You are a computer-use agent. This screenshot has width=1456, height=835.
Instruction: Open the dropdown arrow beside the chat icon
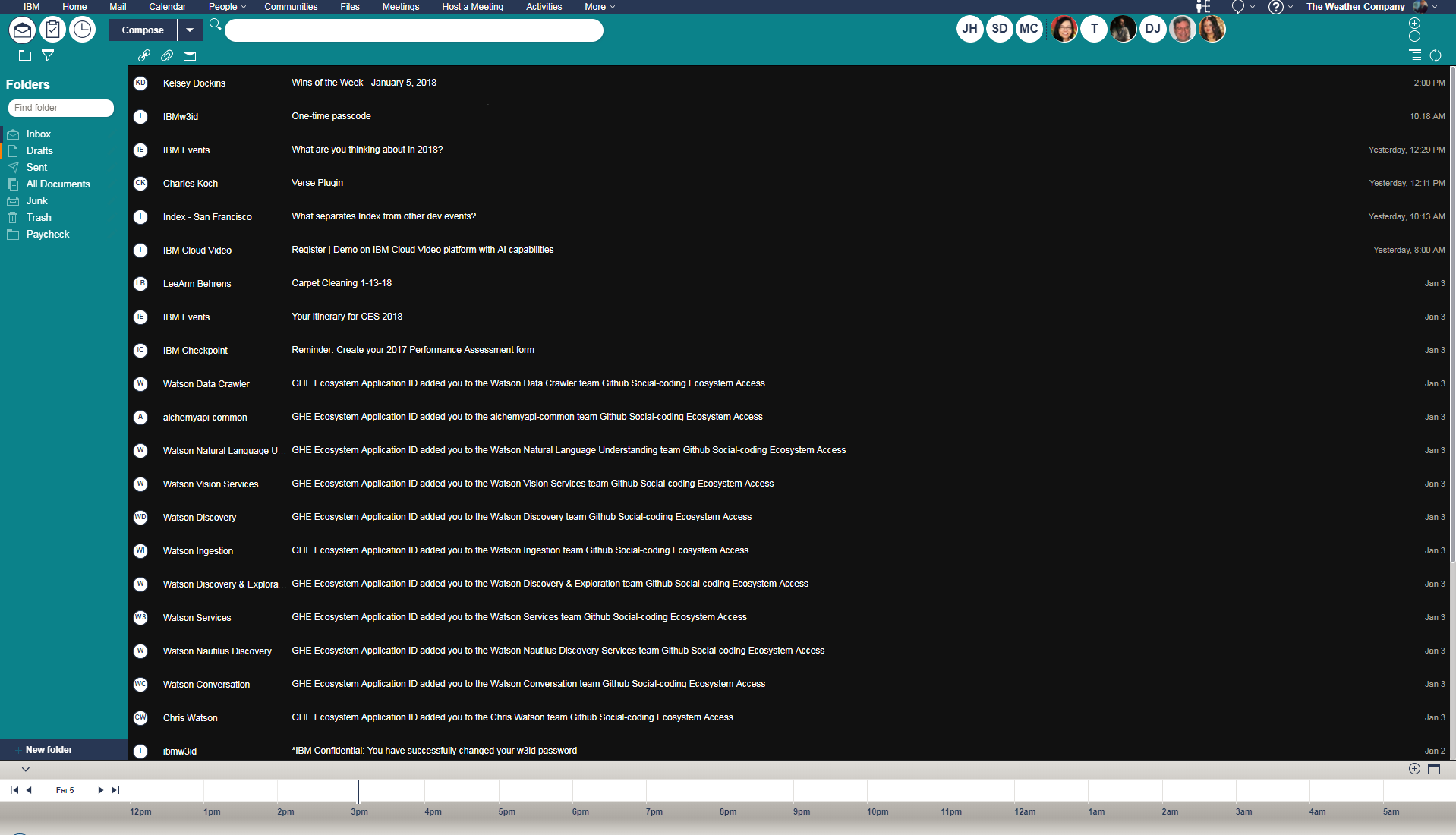click(x=1252, y=7)
